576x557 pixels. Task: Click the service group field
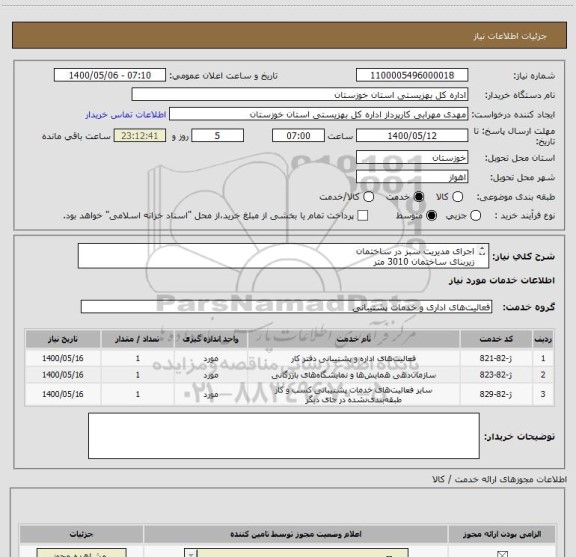pos(286,307)
